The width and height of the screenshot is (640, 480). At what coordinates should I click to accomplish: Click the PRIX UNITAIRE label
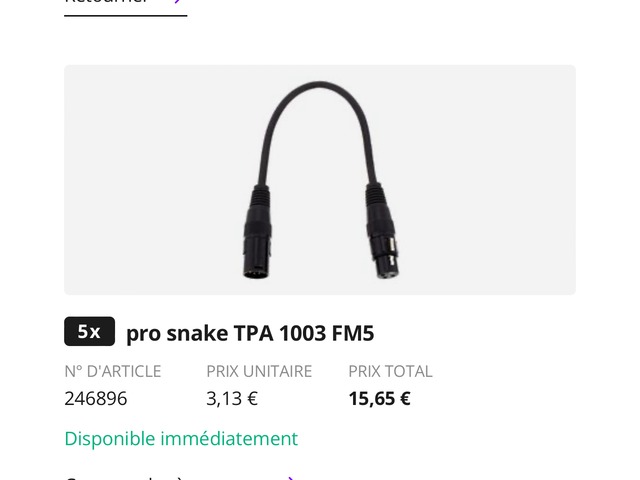[259, 371]
